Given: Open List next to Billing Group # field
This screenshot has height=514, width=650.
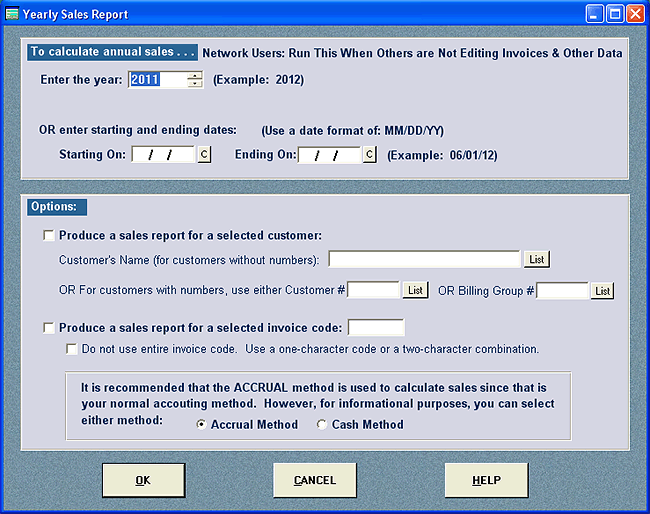Looking at the screenshot, I should click(601, 290).
